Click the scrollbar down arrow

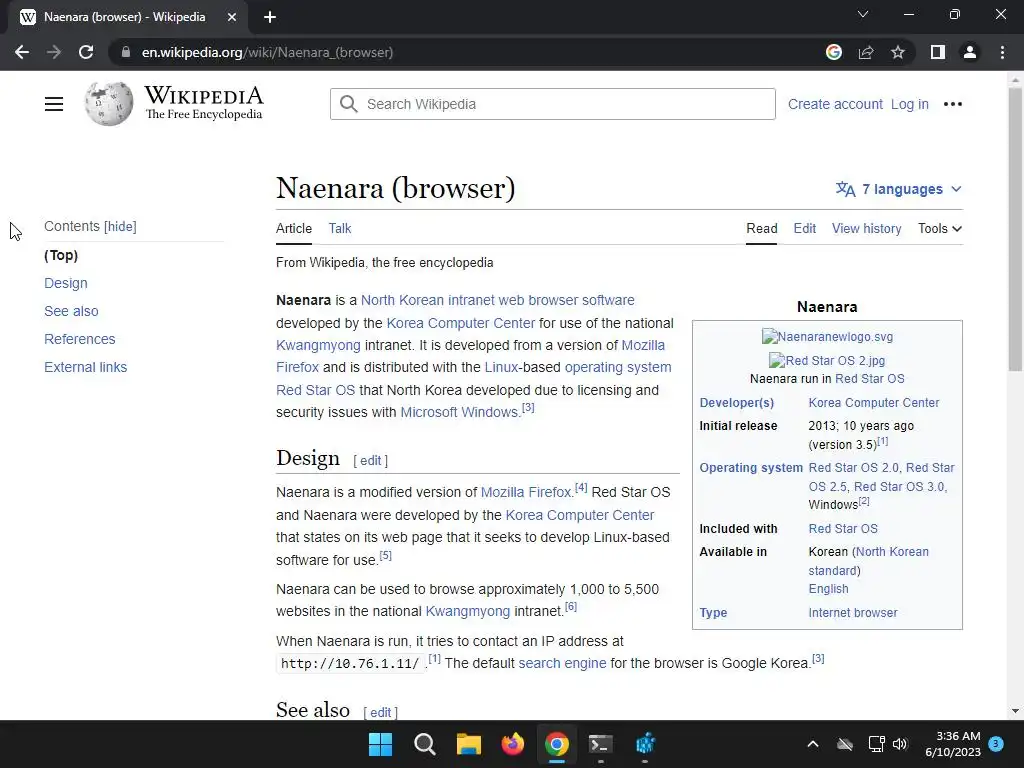[1015, 711]
